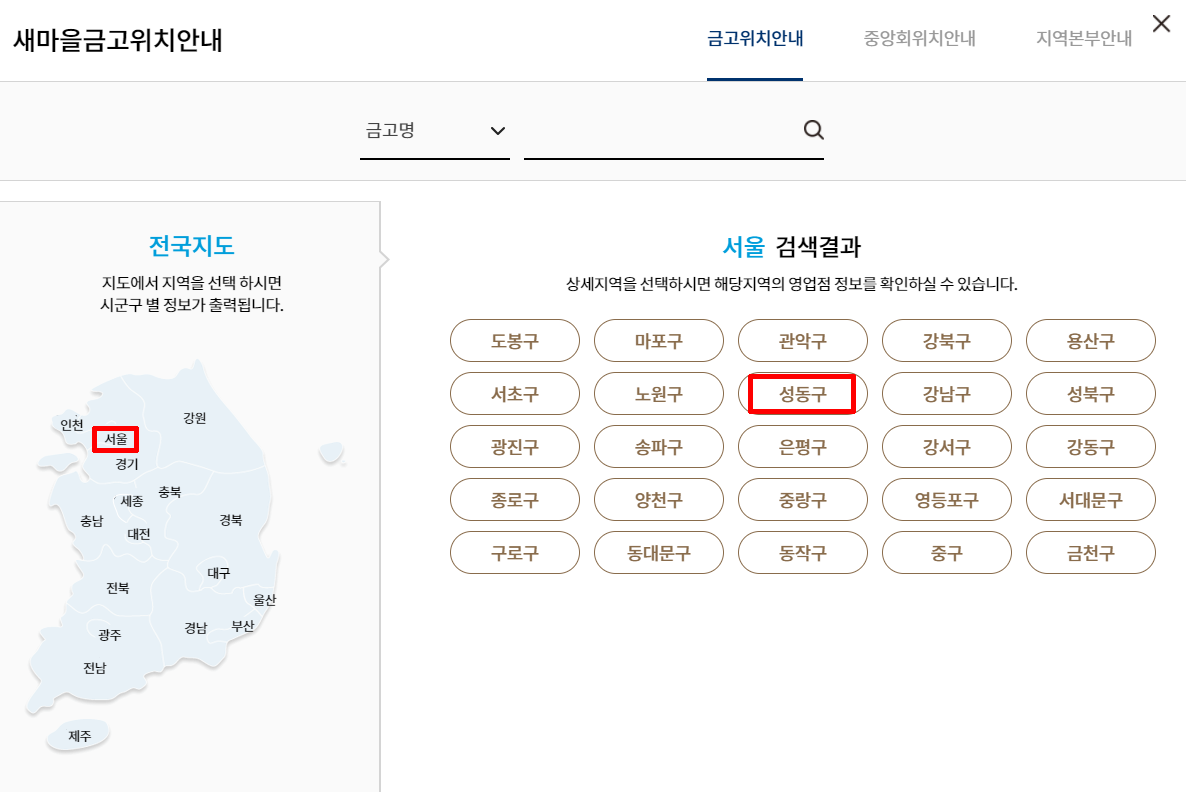Click the 금천구 district button
This screenshot has height=792, width=1186.
[1091, 552]
